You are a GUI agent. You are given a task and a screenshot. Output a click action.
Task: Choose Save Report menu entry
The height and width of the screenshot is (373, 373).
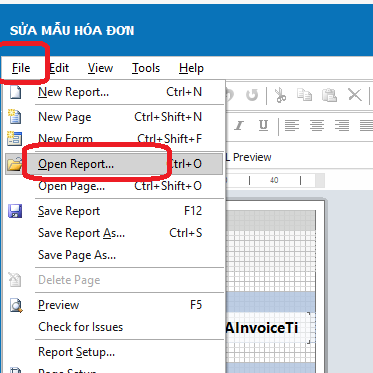click(113, 211)
